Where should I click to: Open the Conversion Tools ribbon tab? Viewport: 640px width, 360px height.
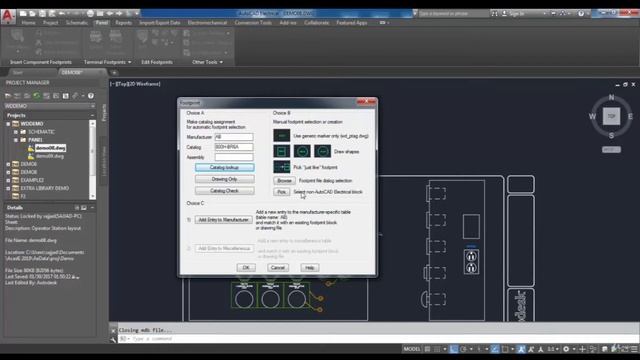pyautogui.click(x=253, y=23)
